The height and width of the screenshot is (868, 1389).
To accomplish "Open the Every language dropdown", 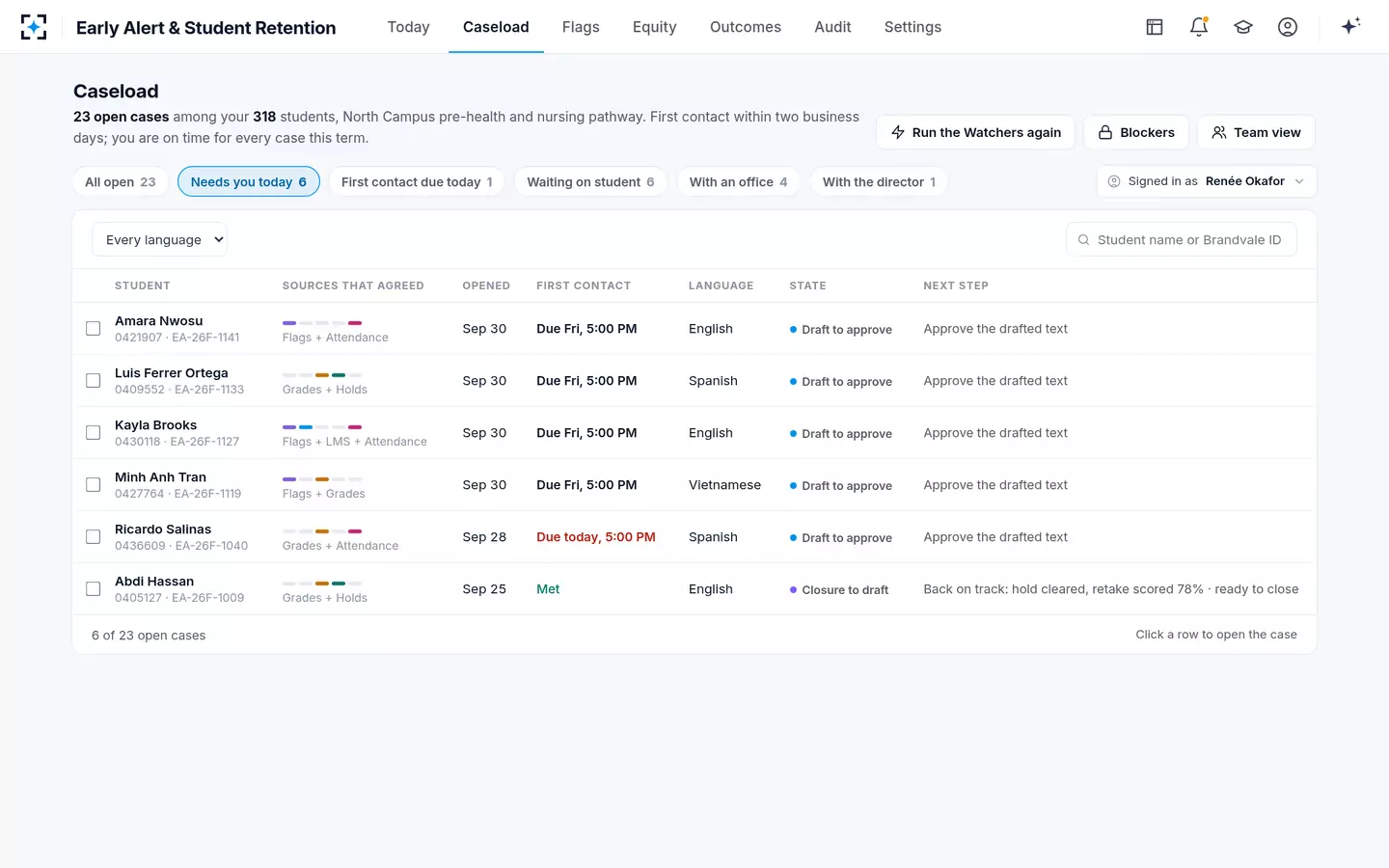I will tap(160, 240).
